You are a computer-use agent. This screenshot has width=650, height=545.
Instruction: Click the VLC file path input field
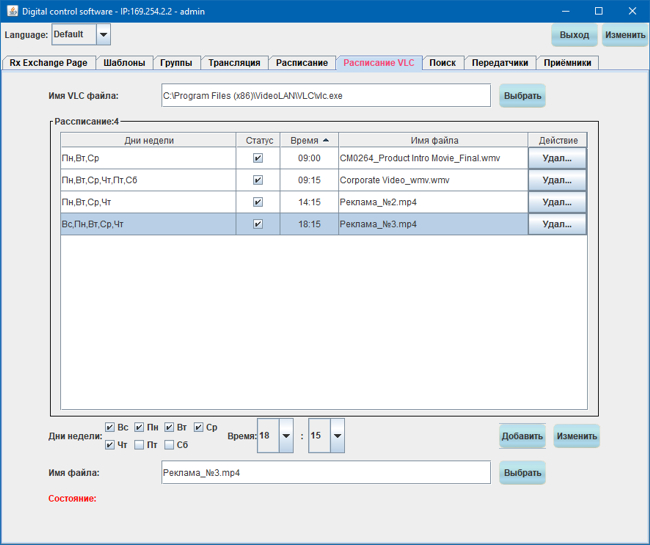[326, 96]
